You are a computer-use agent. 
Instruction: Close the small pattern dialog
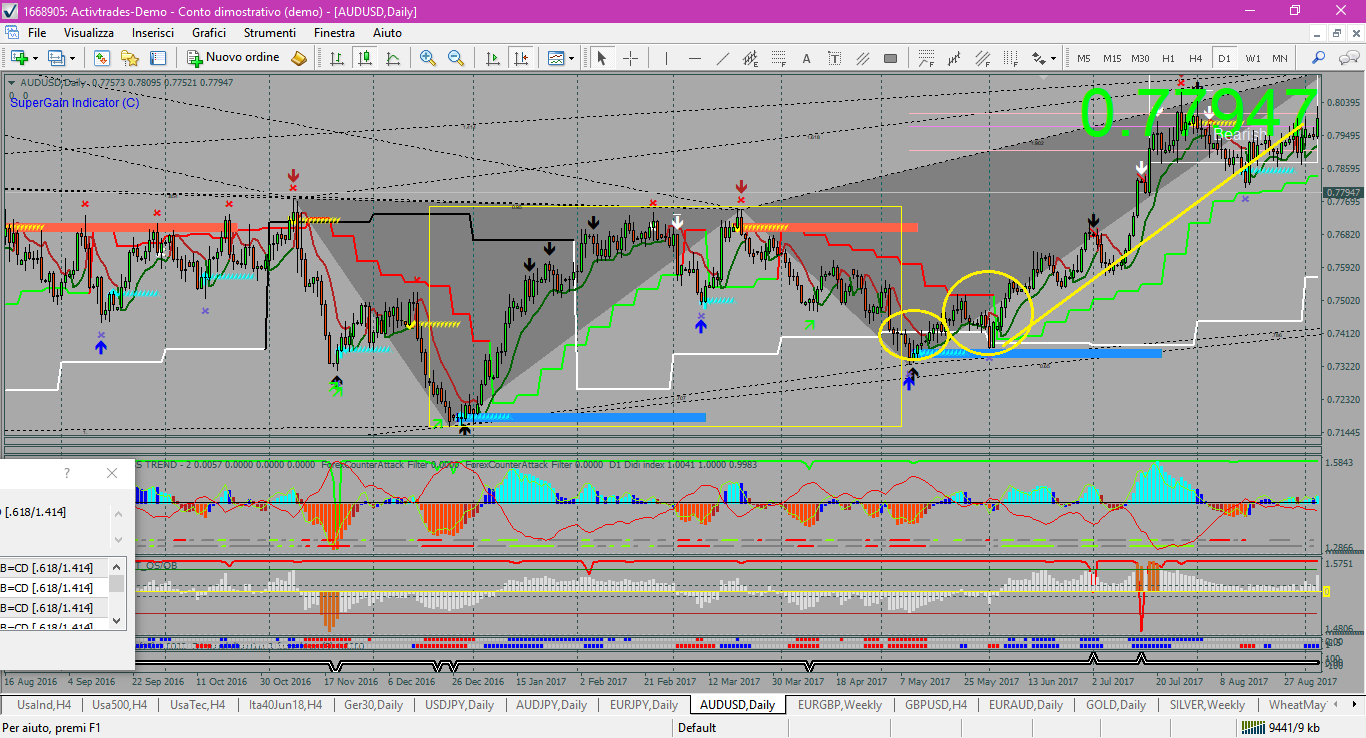(x=112, y=473)
